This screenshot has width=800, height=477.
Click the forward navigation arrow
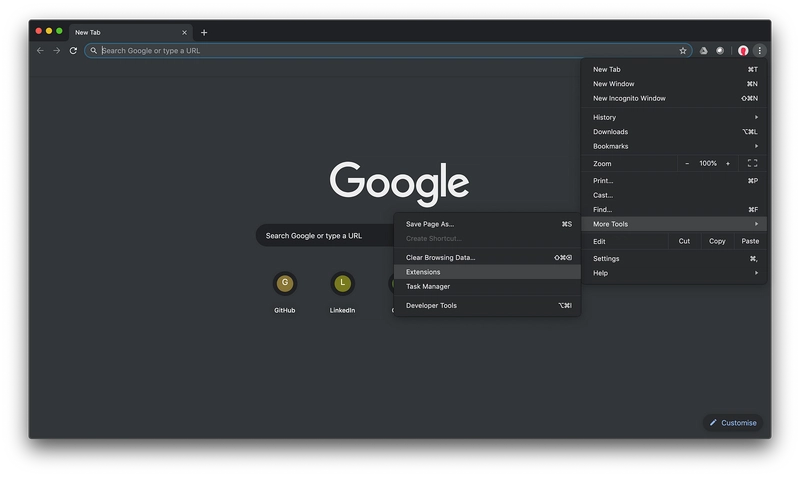tap(57, 51)
